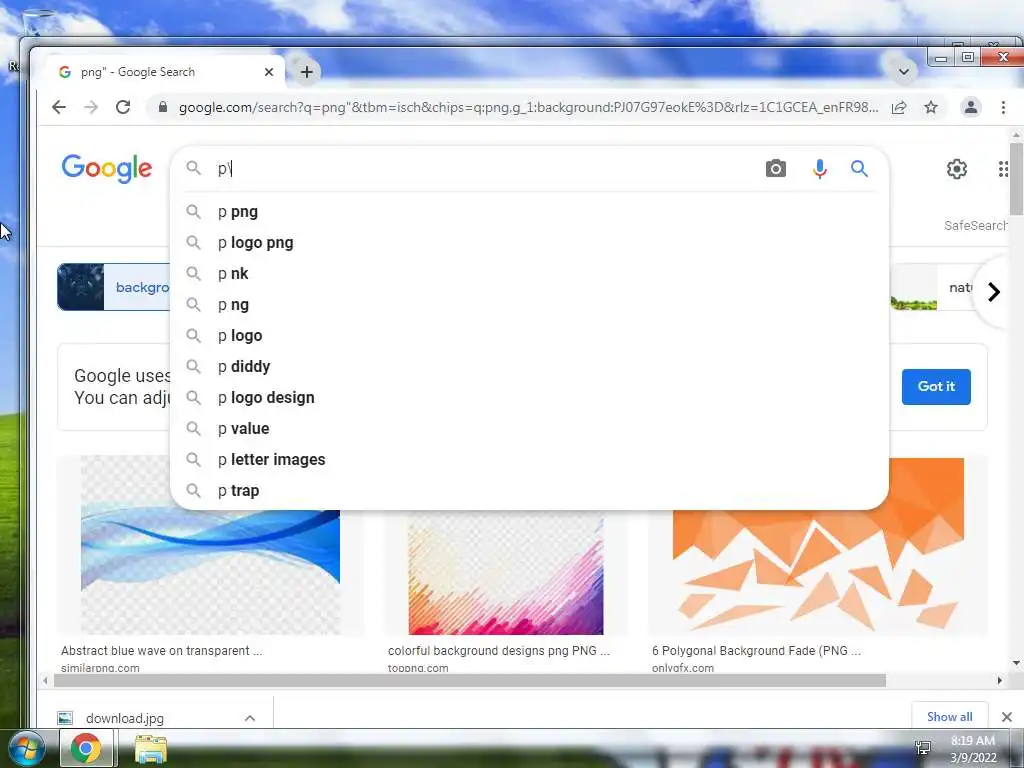Image resolution: width=1024 pixels, height=768 pixels.
Task: Open Google apps grid
Action: [1004, 169]
